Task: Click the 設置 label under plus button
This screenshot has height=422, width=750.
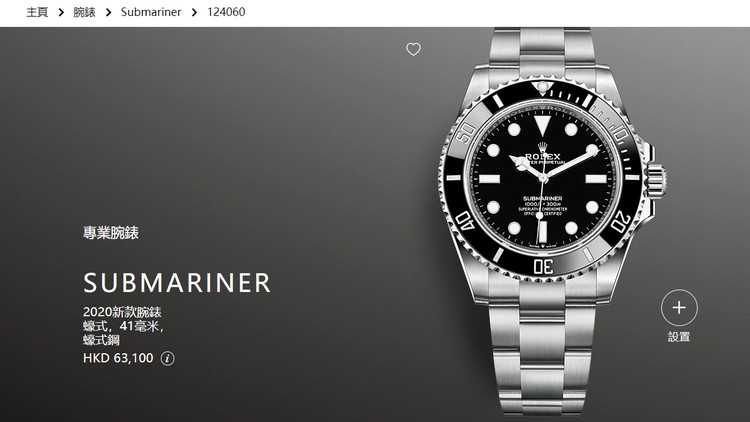Action: pos(679,337)
